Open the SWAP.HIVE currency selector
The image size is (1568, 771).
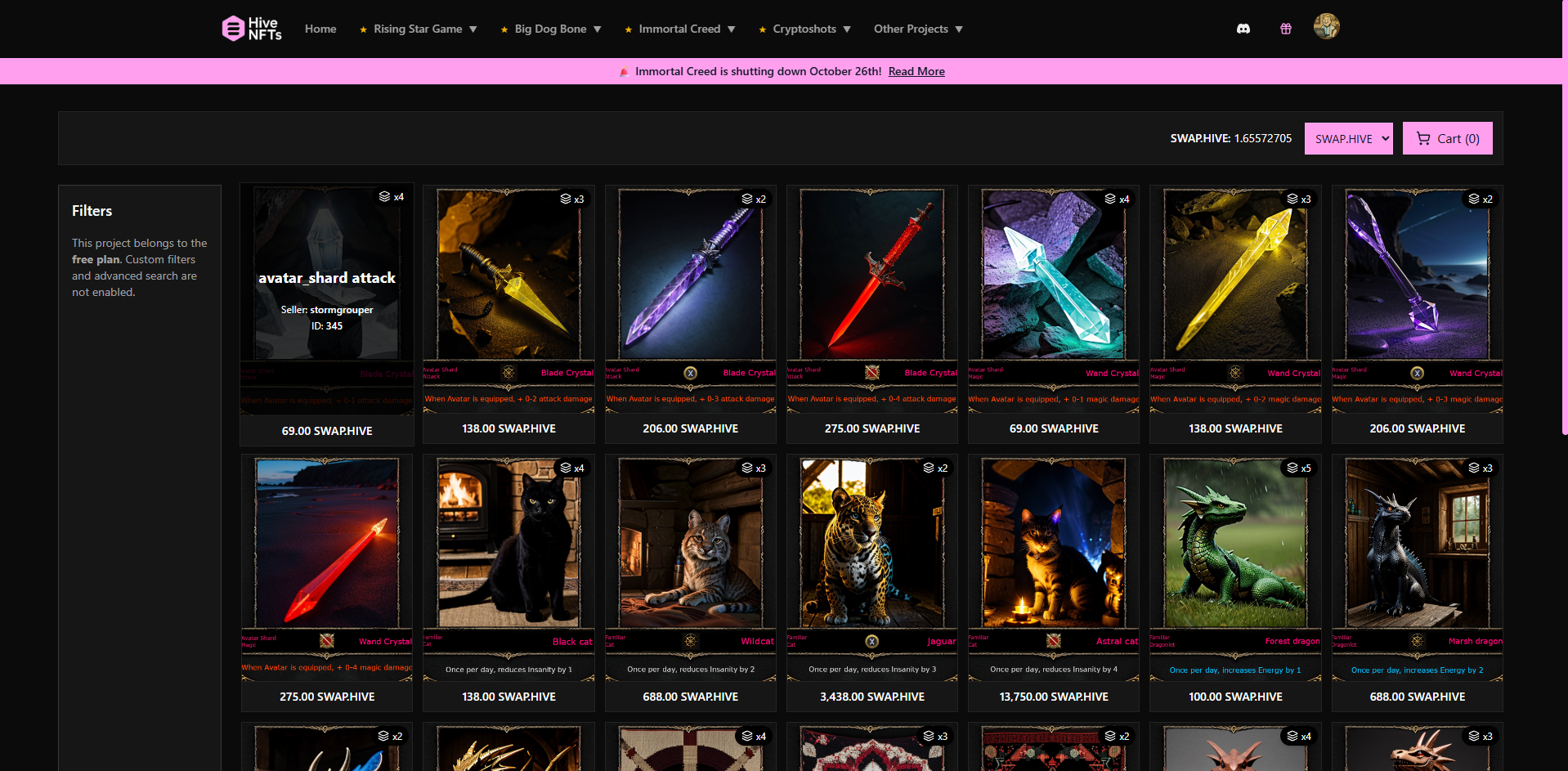click(1348, 139)
